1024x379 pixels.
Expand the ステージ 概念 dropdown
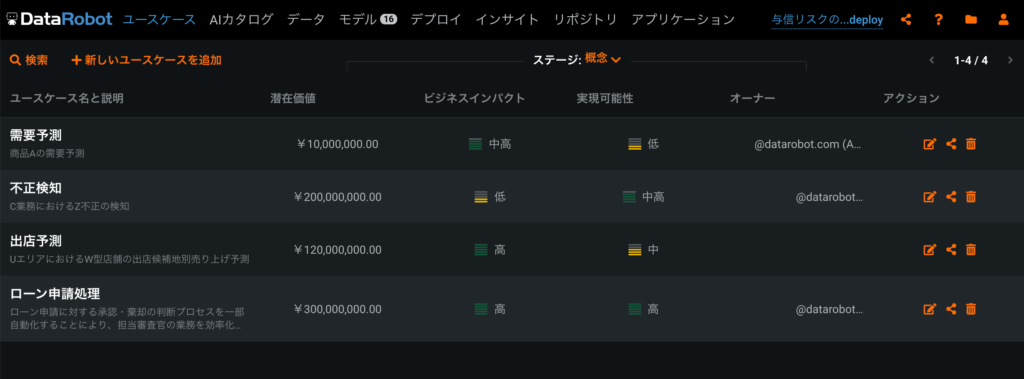pos(602,59)
